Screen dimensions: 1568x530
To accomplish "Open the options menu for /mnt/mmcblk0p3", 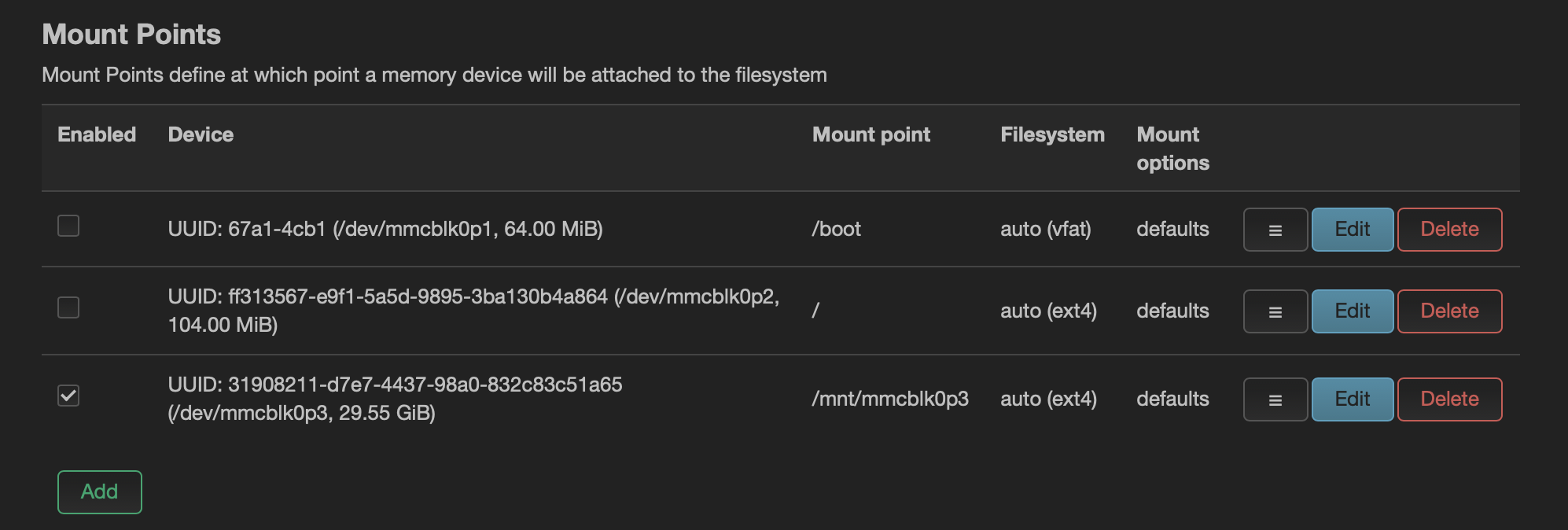I will [1275, 399].
